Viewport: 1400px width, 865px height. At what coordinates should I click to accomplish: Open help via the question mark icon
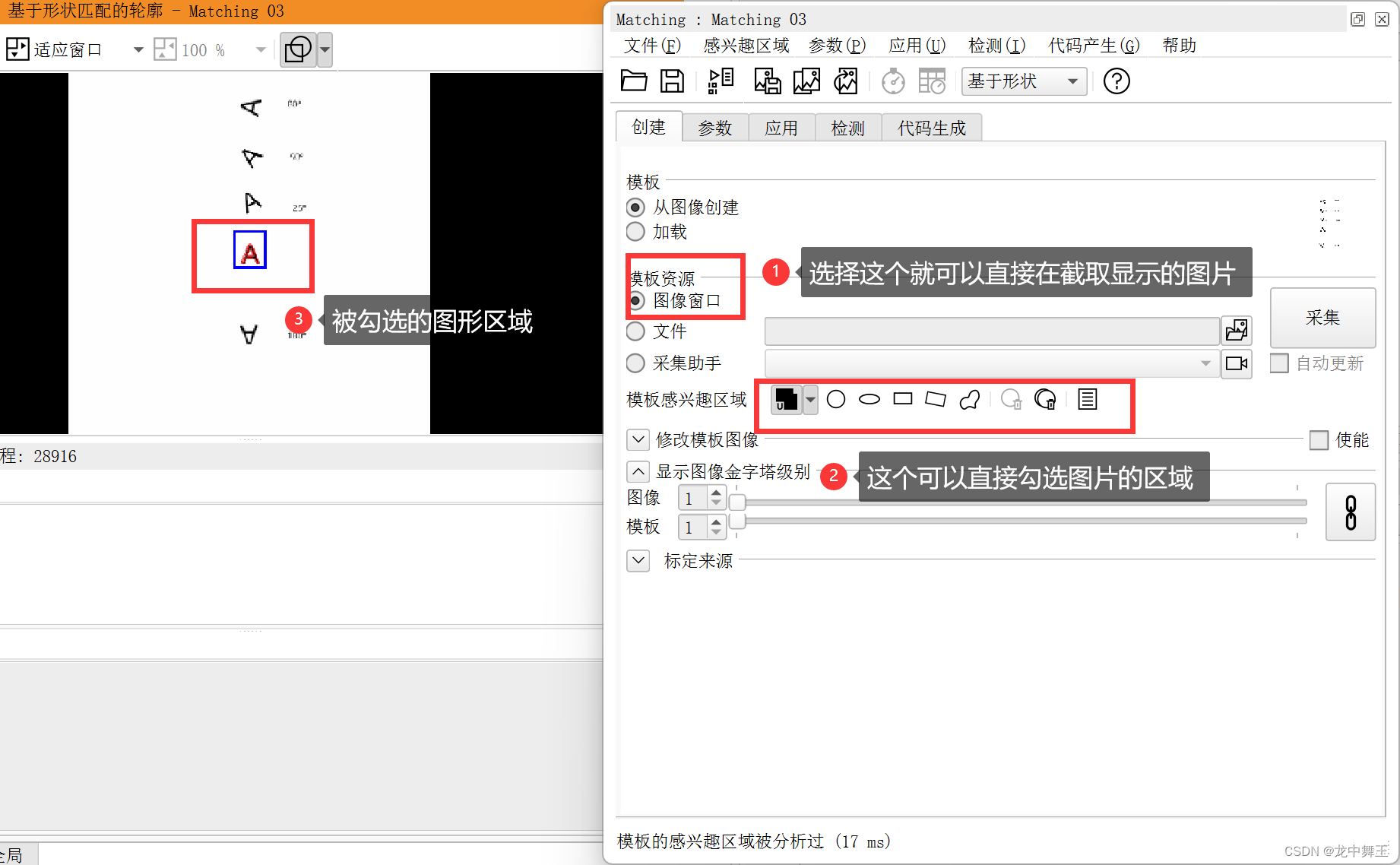click(x=1117, y=81)
